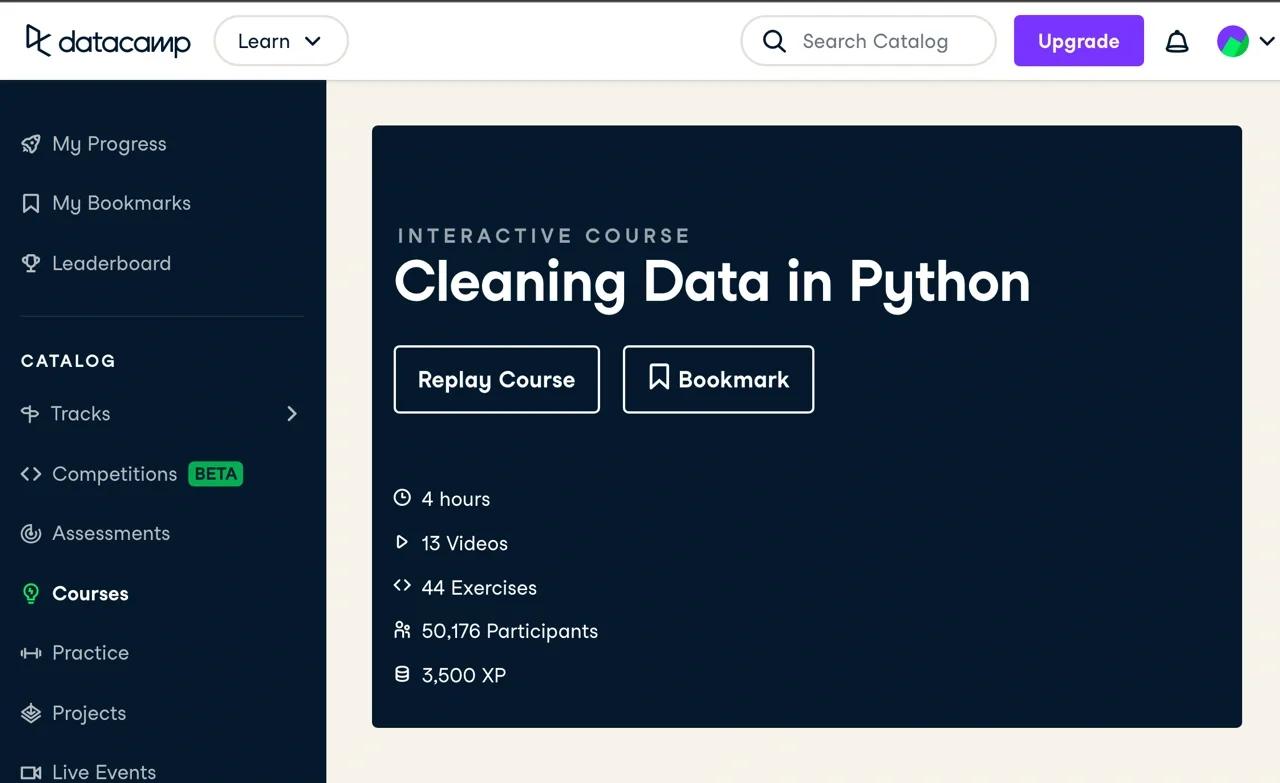Go to My Bookmarks
Viewport: 1280px width, 783px height.
click(x=121, y=203)
